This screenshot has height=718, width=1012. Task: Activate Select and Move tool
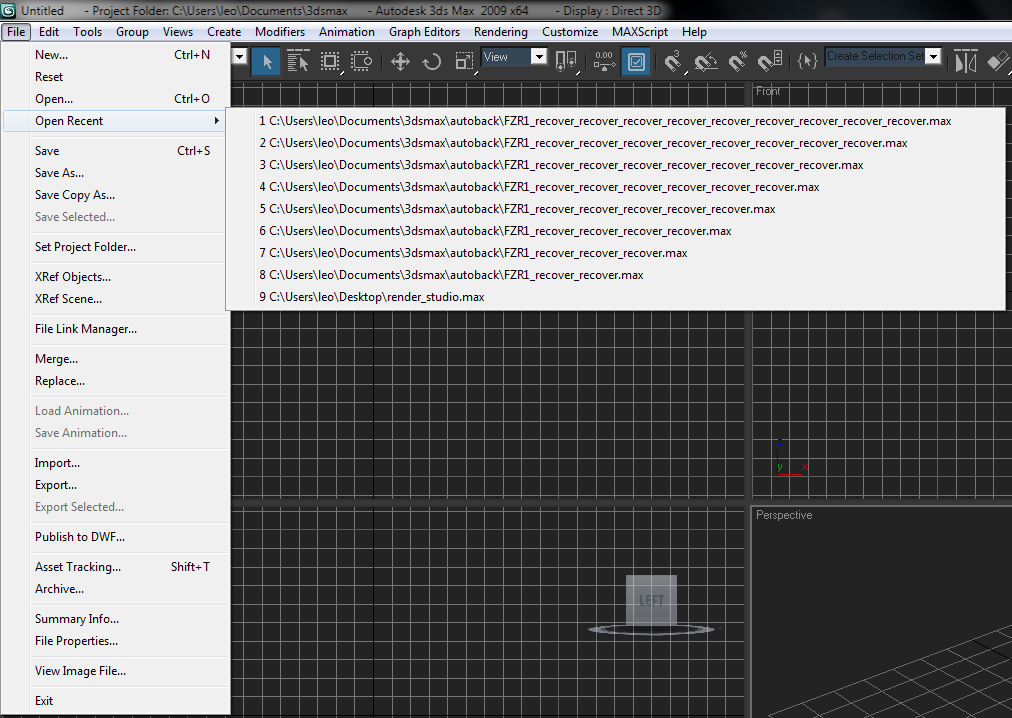click(400, 61)
